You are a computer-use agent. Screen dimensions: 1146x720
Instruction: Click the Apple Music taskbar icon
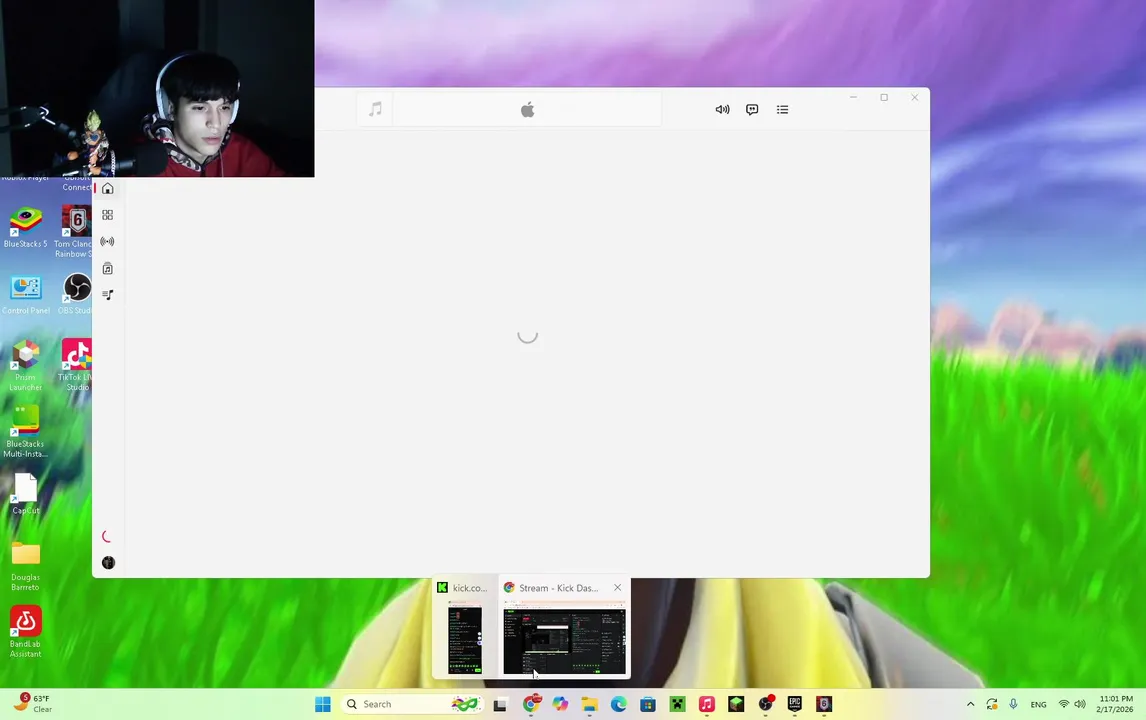point(707,704)
